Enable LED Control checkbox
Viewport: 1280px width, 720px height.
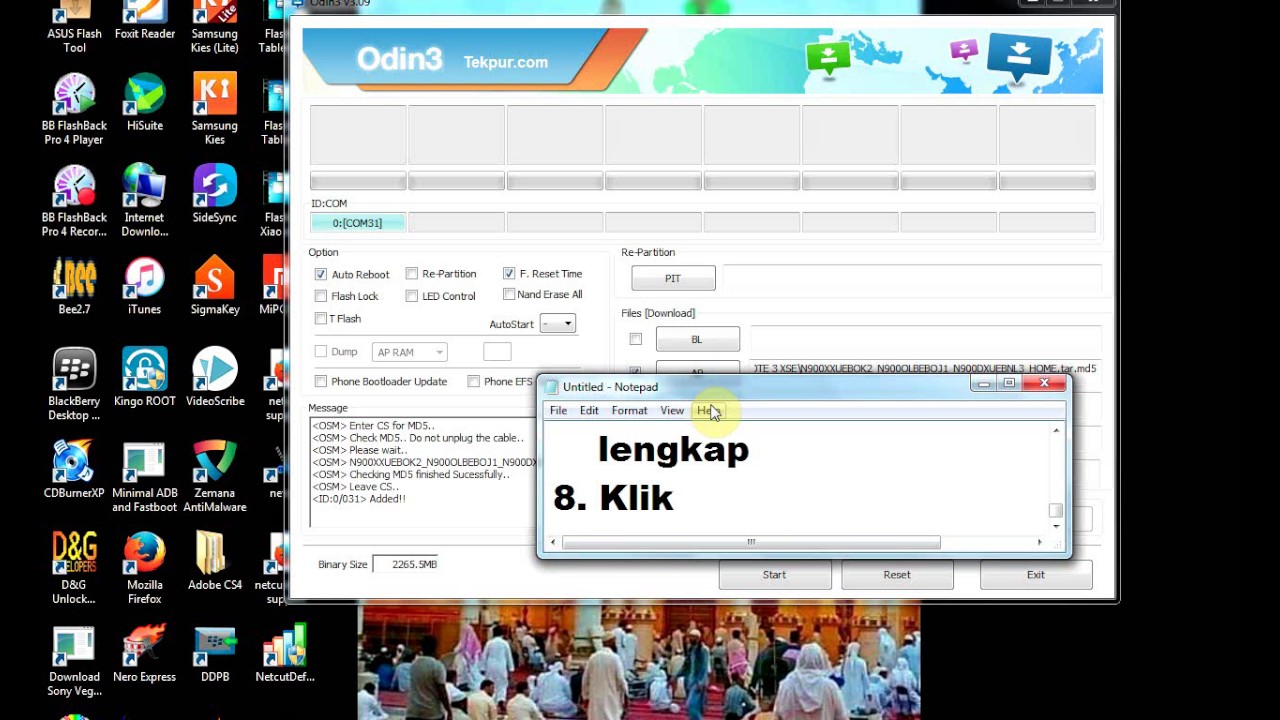click(412, 296)
